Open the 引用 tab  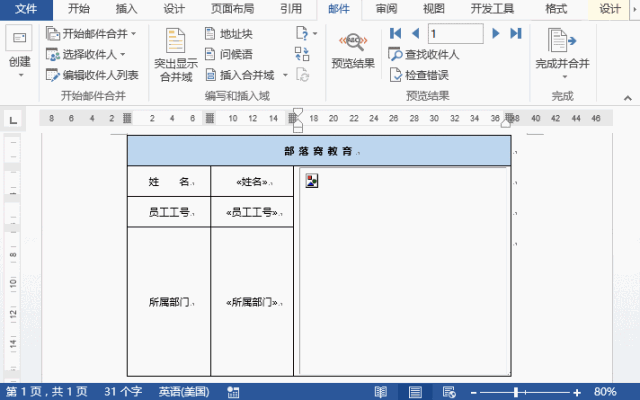[x=291, y=9]
